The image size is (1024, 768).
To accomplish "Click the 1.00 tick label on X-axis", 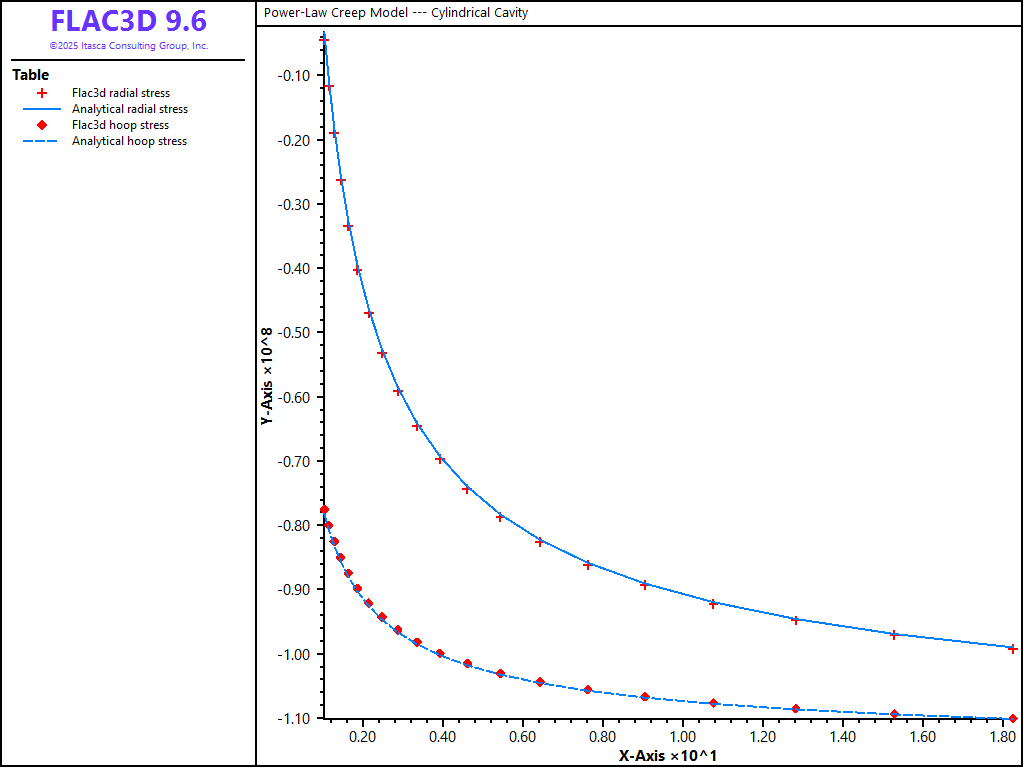I will 682,737.
